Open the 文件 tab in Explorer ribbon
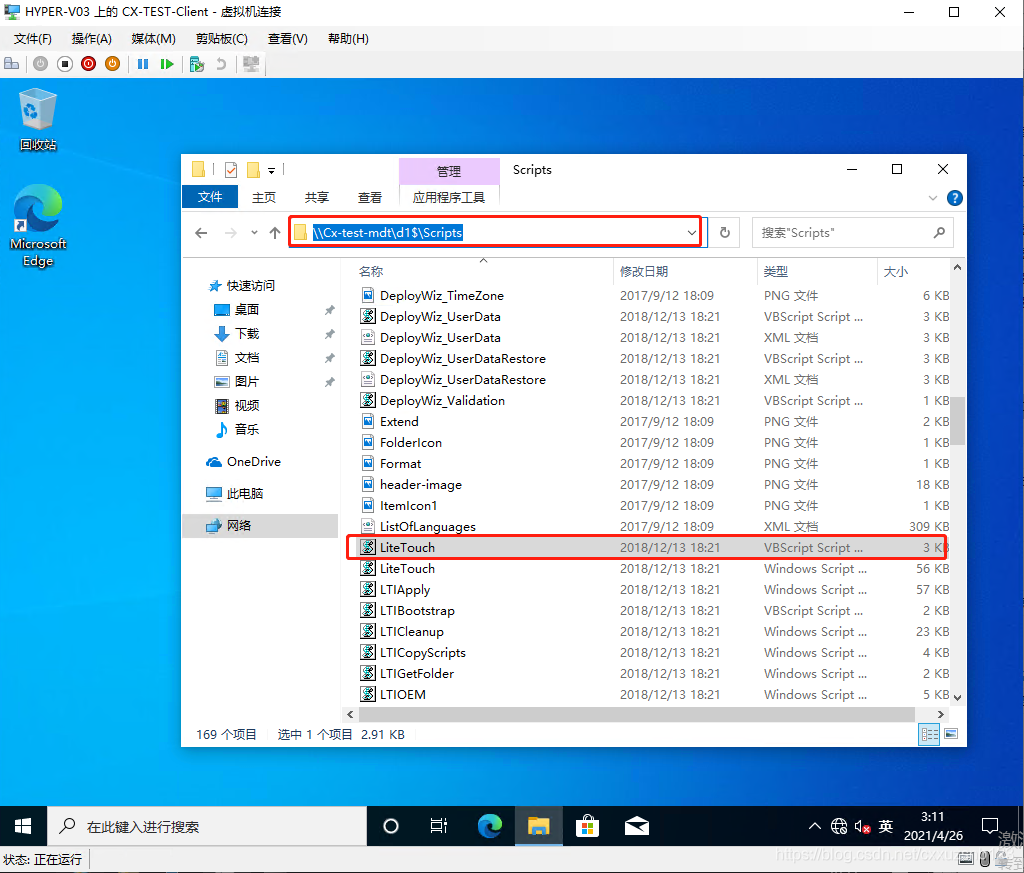This screenshot has width=1024, height=873. (x=210, y=197)
